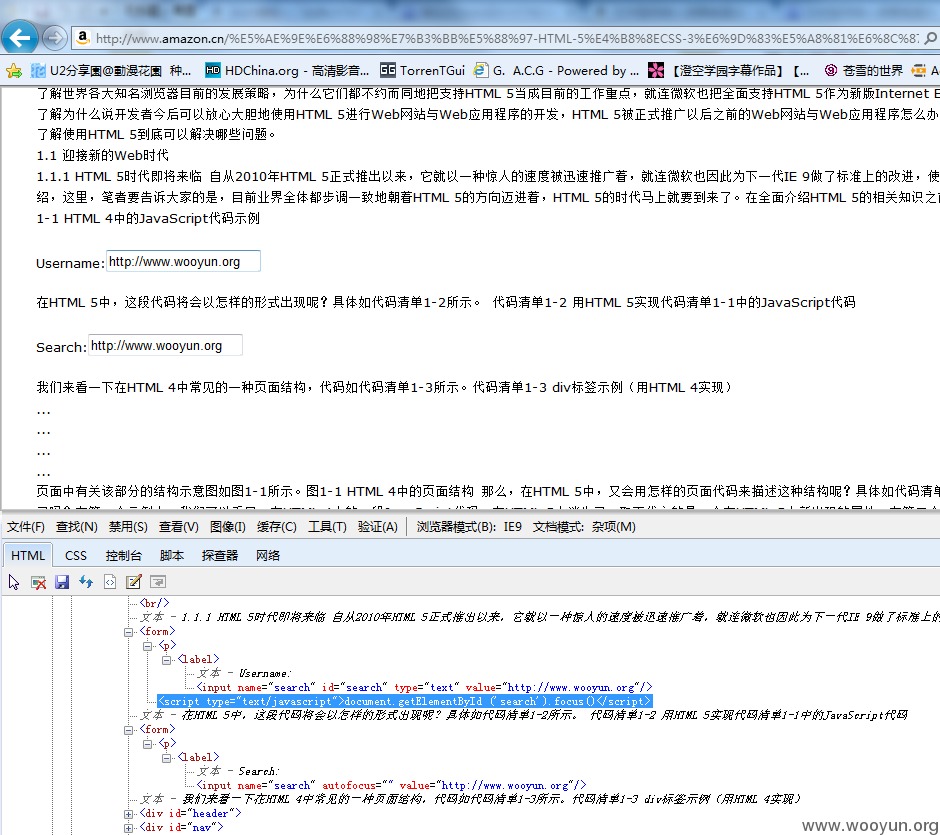Switch to the CSS tab
The image size is (940, 835).
pos(76,556)
